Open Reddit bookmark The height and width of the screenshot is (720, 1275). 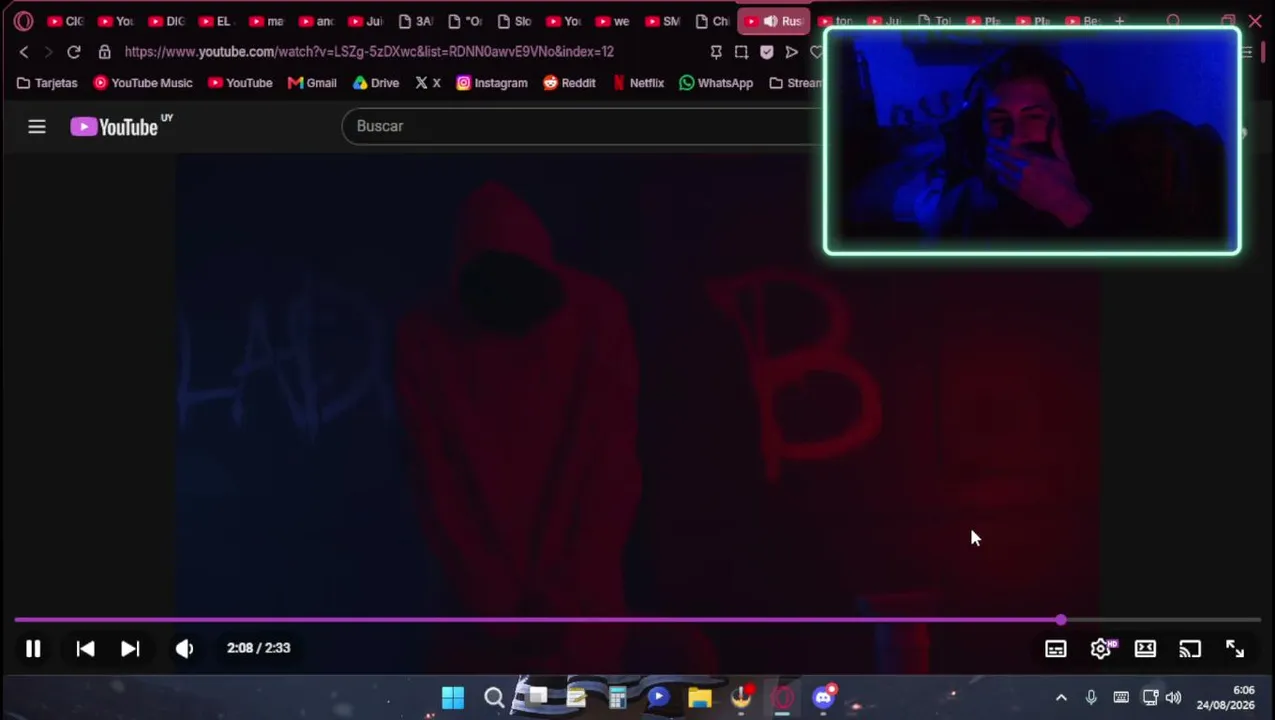point(569,83)
